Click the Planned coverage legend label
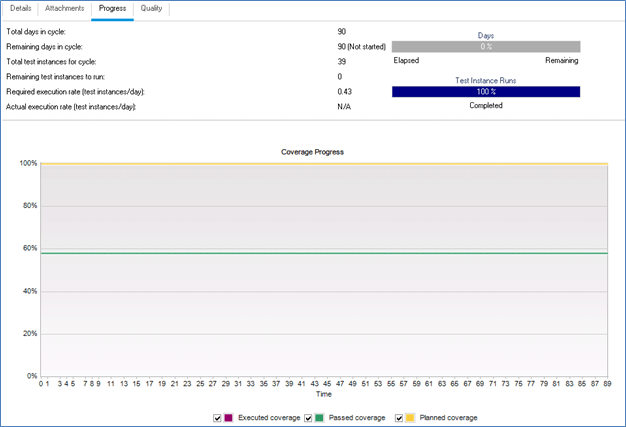Screen dimensions: 626x427 pos(448,417)
